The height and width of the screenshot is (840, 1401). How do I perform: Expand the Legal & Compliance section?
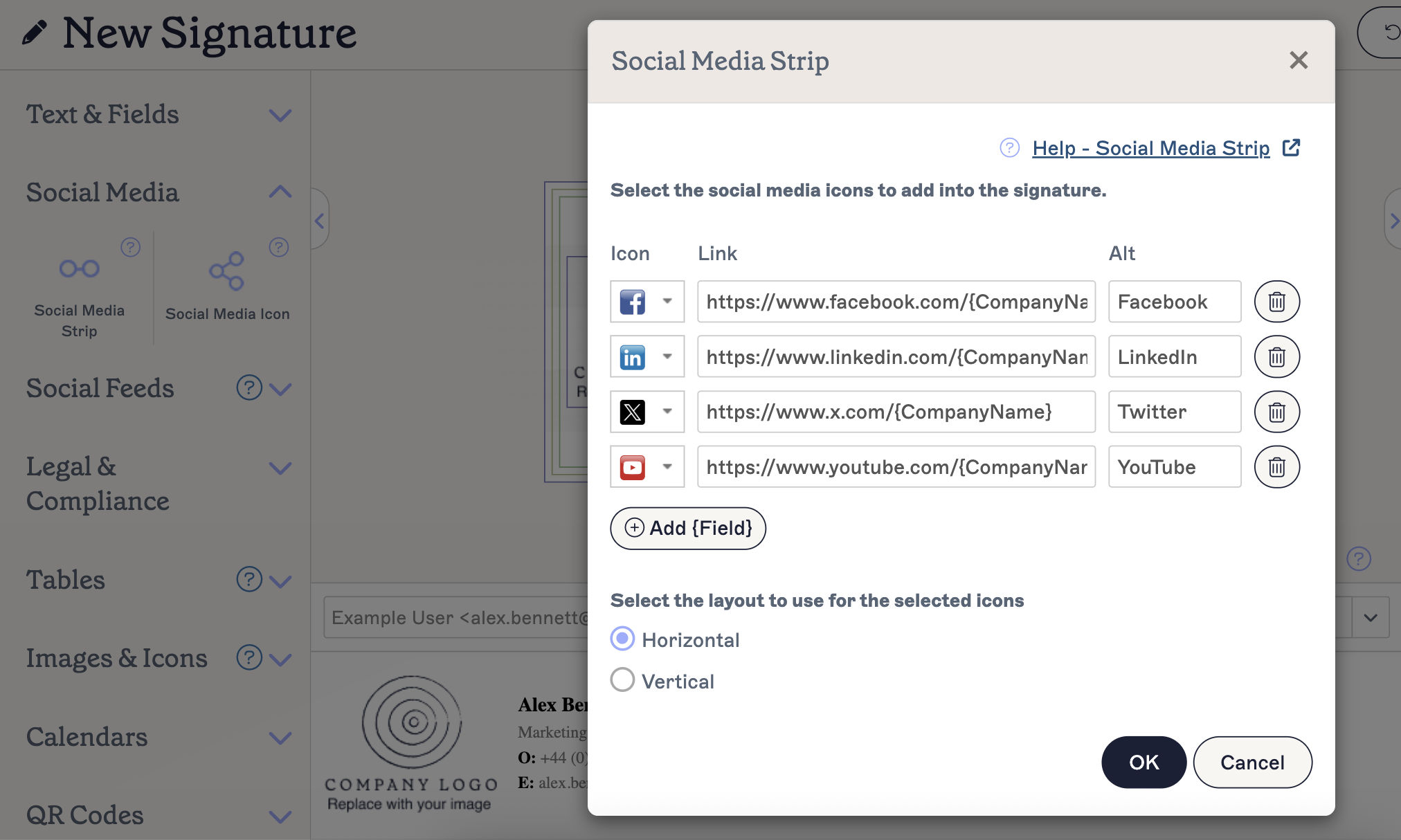pyautogui.click(x=280, y=468)
